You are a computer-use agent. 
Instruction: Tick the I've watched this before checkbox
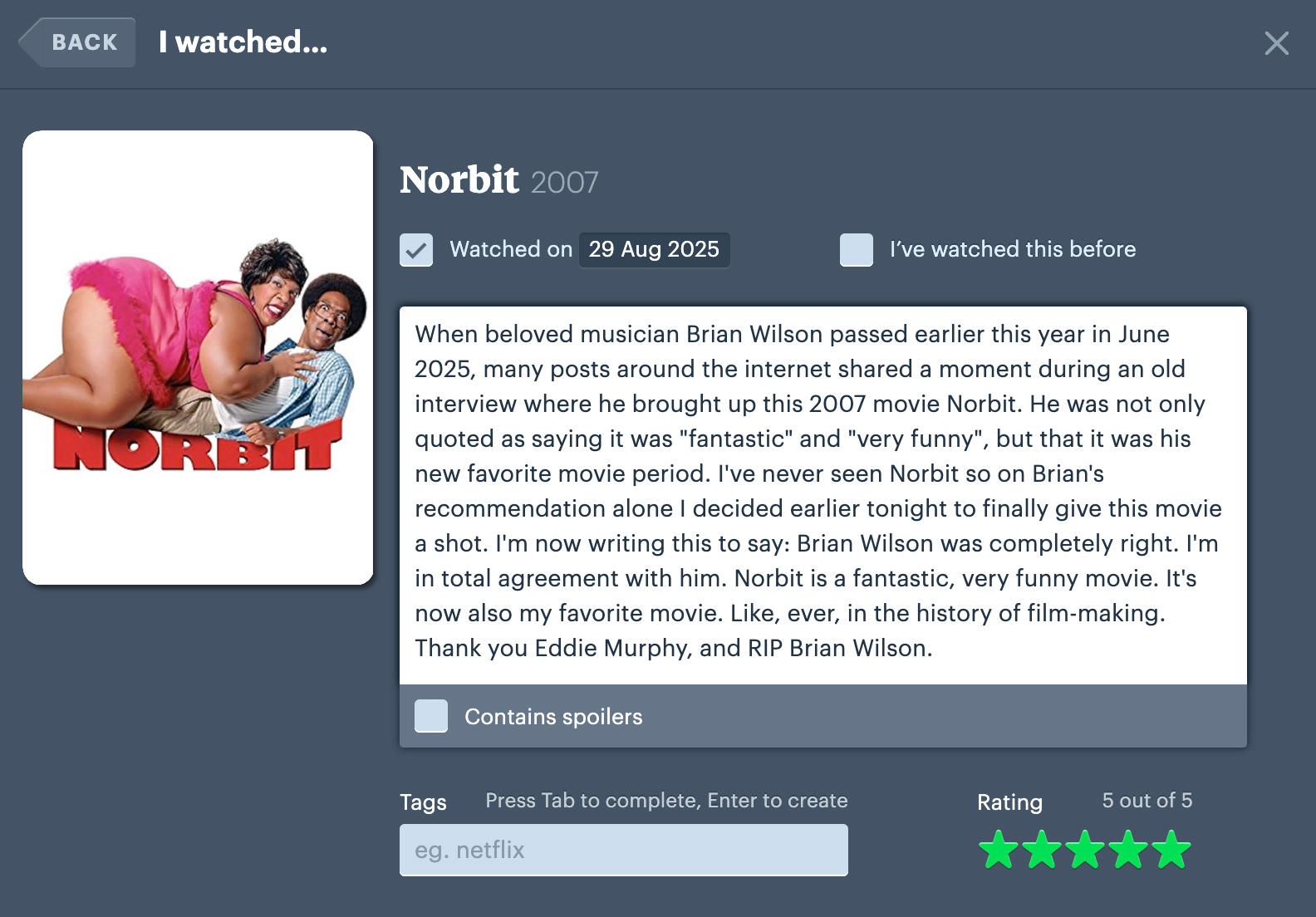857,250
